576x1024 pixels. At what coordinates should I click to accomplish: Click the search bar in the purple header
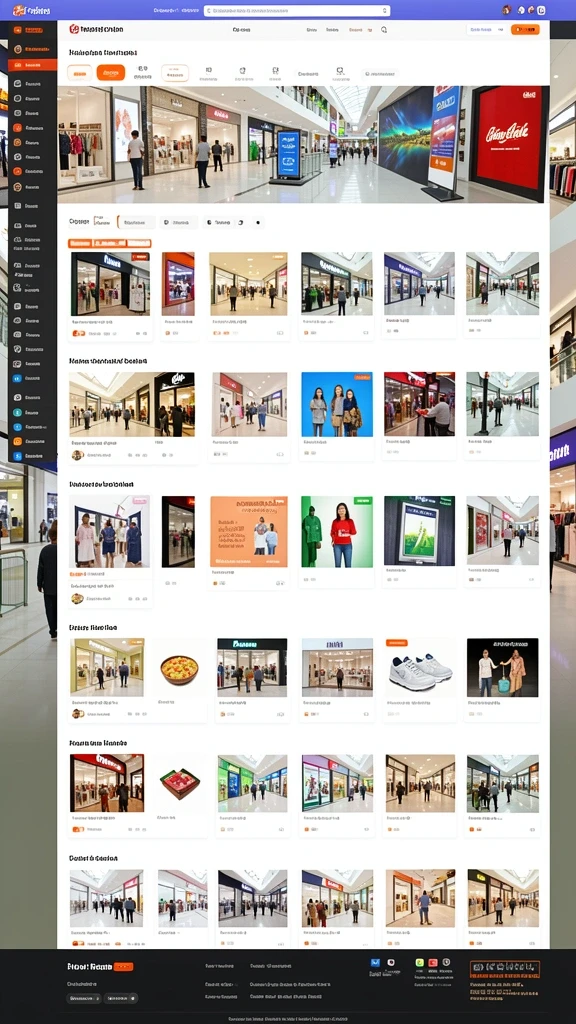click(297, 10)
